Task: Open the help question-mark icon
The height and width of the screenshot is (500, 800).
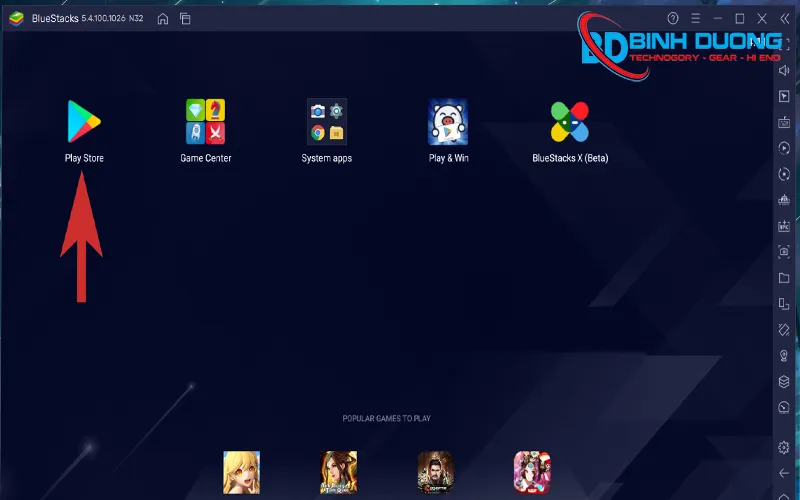Action: [x=673, y=18]
